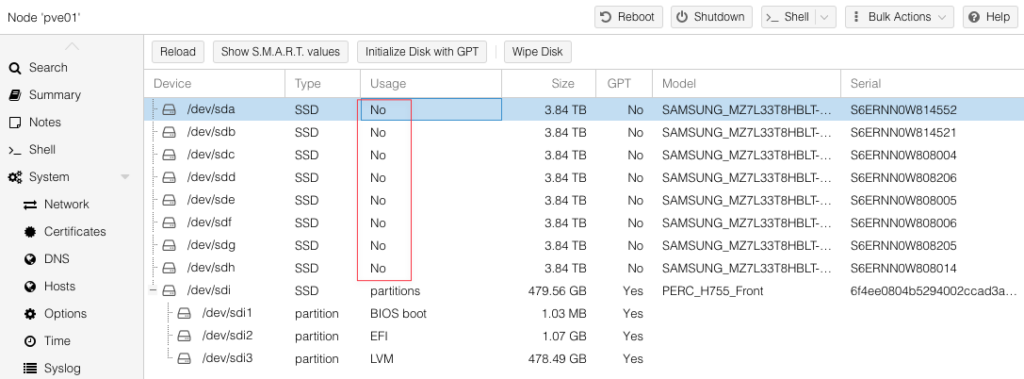
Task: Click the drive icon for /dev/sdi1 partition
Action: 184,314
